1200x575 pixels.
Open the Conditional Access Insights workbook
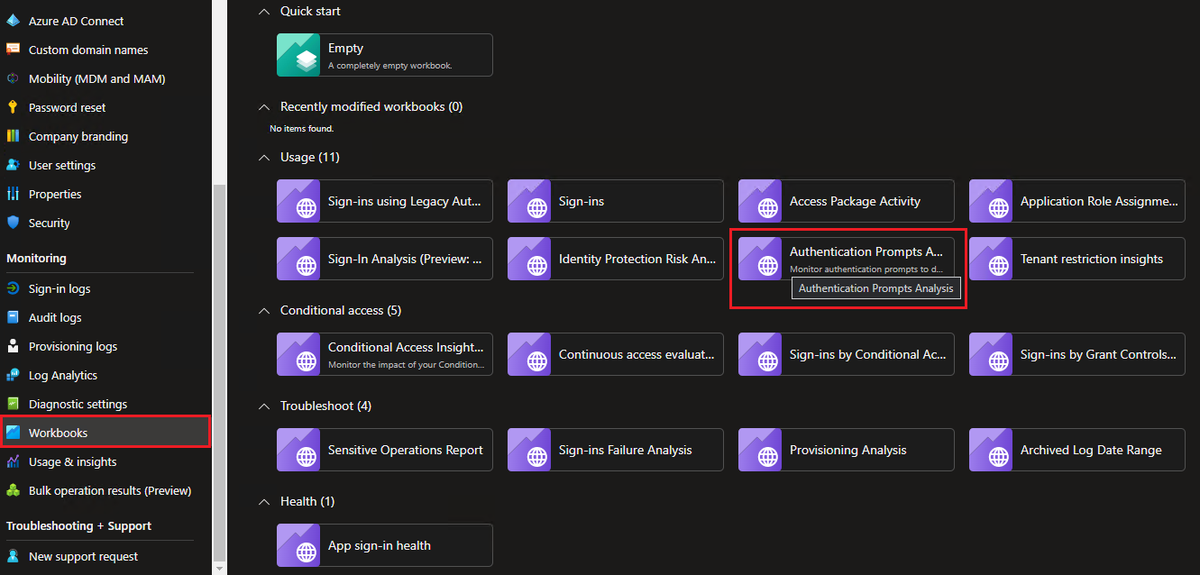coord(385,354)
